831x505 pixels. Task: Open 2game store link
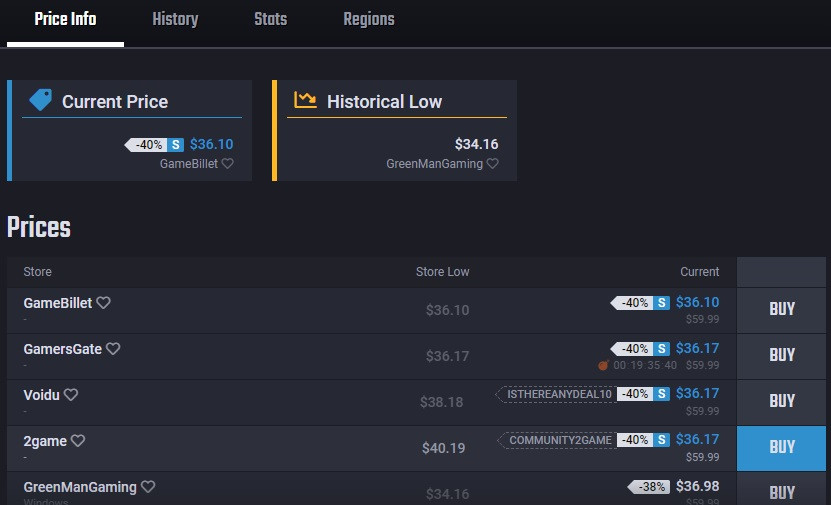[x=45, y=441]
